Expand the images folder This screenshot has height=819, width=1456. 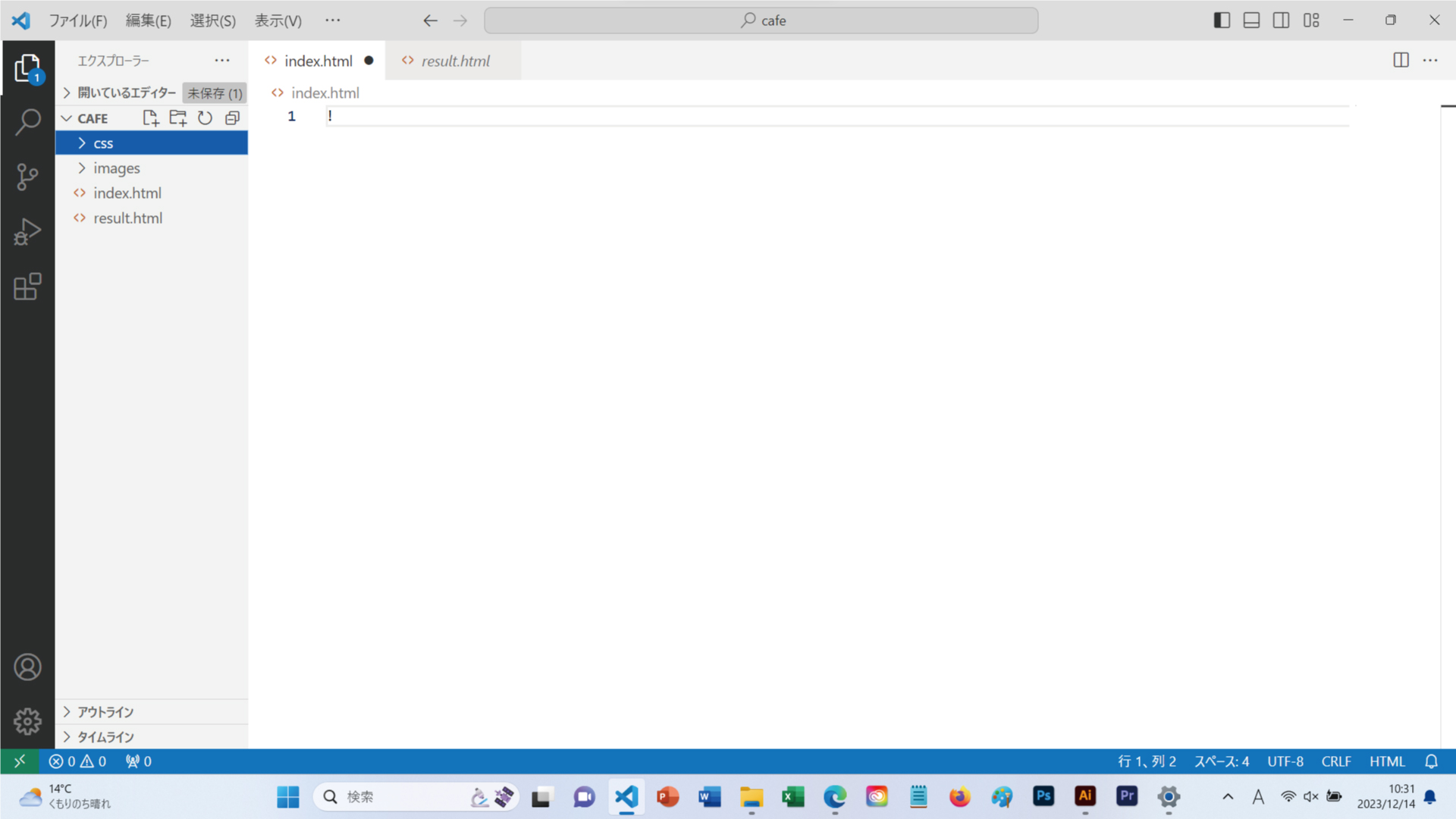point(117,168)
